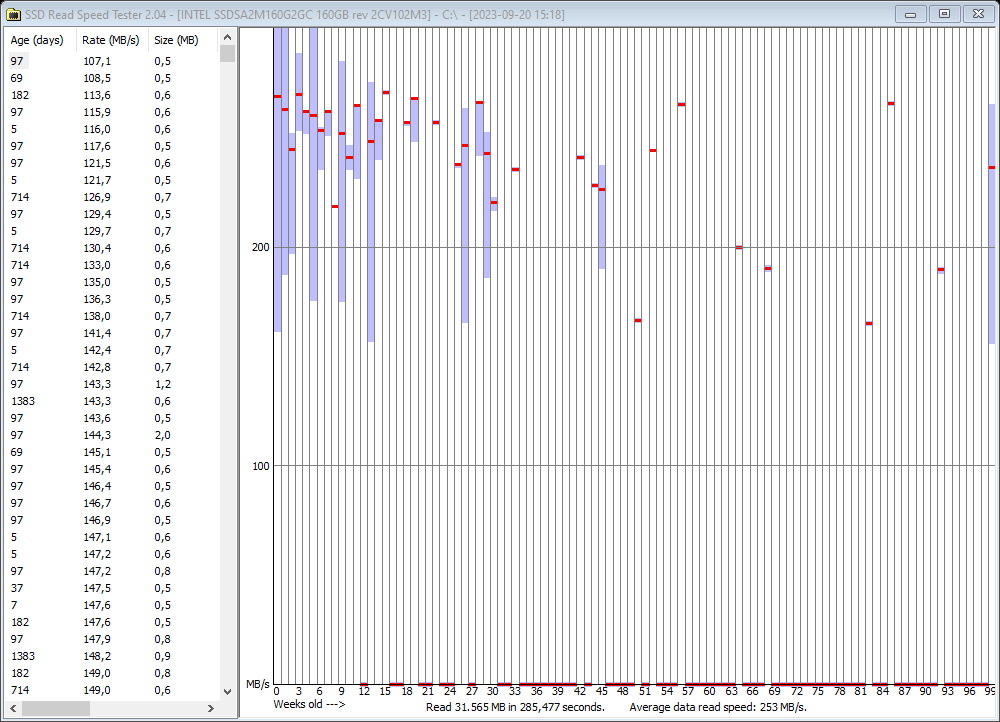Click the horizontal scrollbar thumb
This screenshot has width=1000, height=722.
tap(55, 708)
